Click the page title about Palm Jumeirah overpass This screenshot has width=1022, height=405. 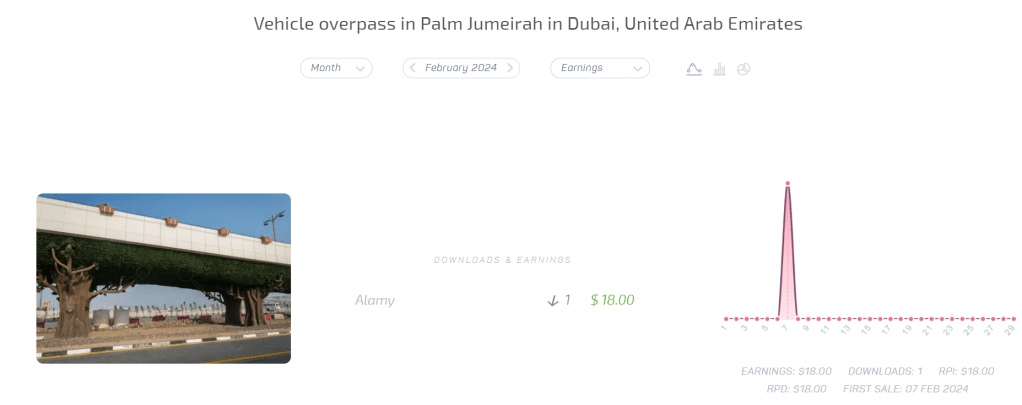(528, 24)
